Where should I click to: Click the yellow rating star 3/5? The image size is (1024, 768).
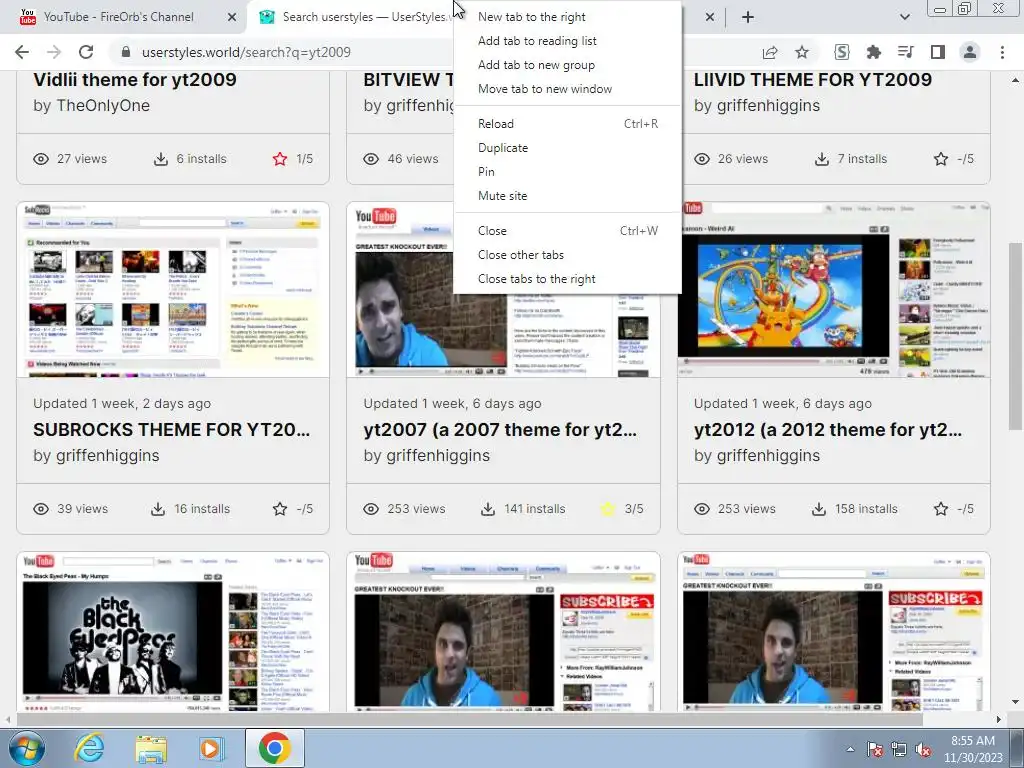tap(607, 509)
